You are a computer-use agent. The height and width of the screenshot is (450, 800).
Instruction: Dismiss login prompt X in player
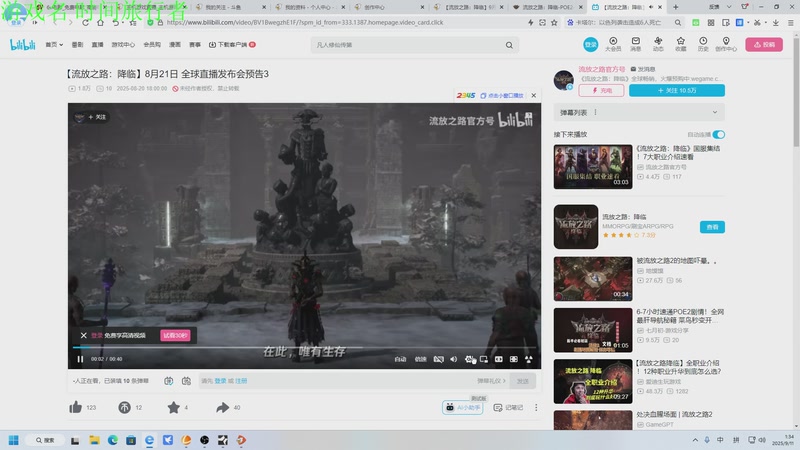coord(84,335)
